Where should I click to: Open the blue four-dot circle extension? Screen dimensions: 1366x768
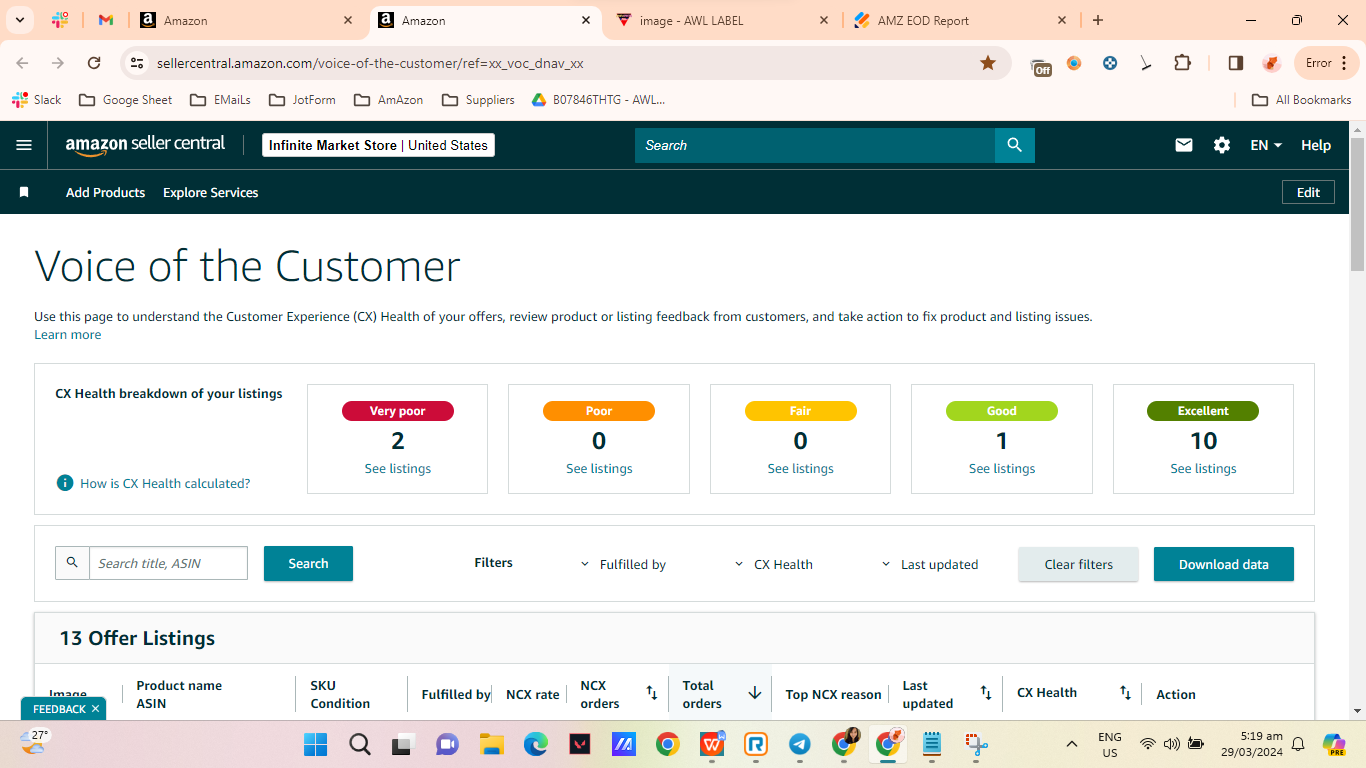coord(1110,63)
